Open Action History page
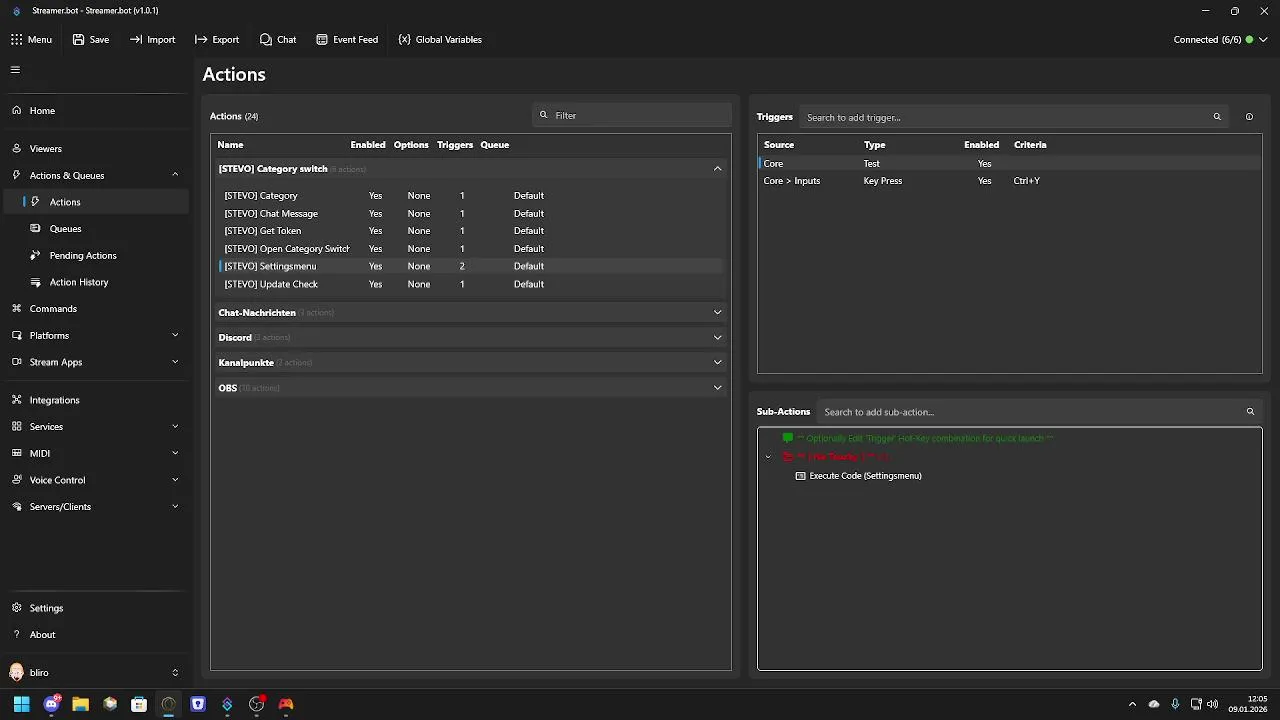This screenshot has height=720, width=1280. [x=95, y=282]
